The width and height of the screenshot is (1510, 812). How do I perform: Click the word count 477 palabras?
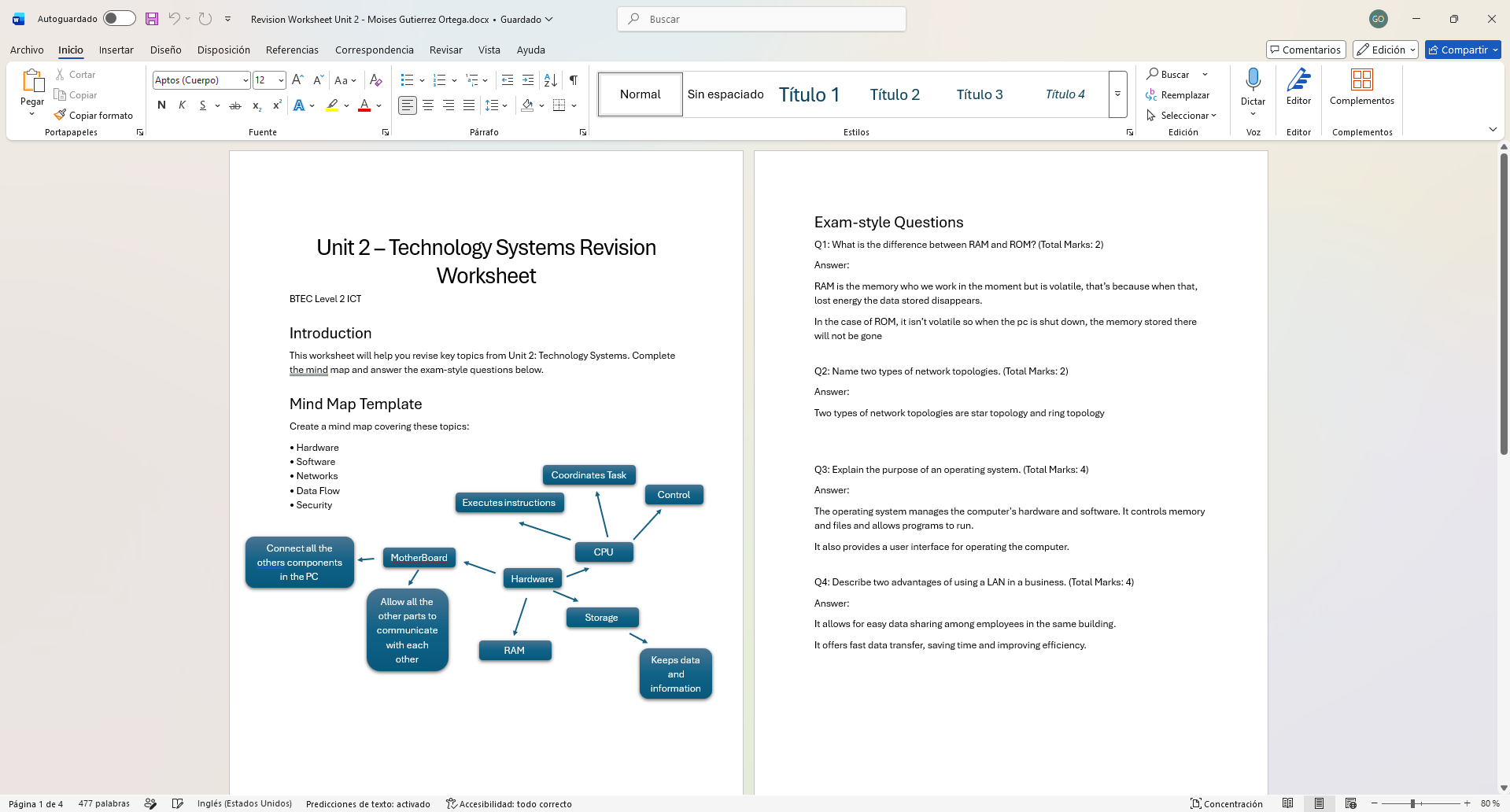click(x=104, y=803)
